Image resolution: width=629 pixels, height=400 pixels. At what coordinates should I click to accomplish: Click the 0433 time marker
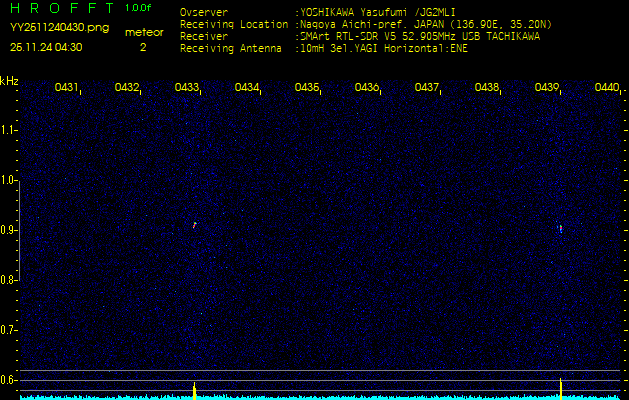point(187,88)
